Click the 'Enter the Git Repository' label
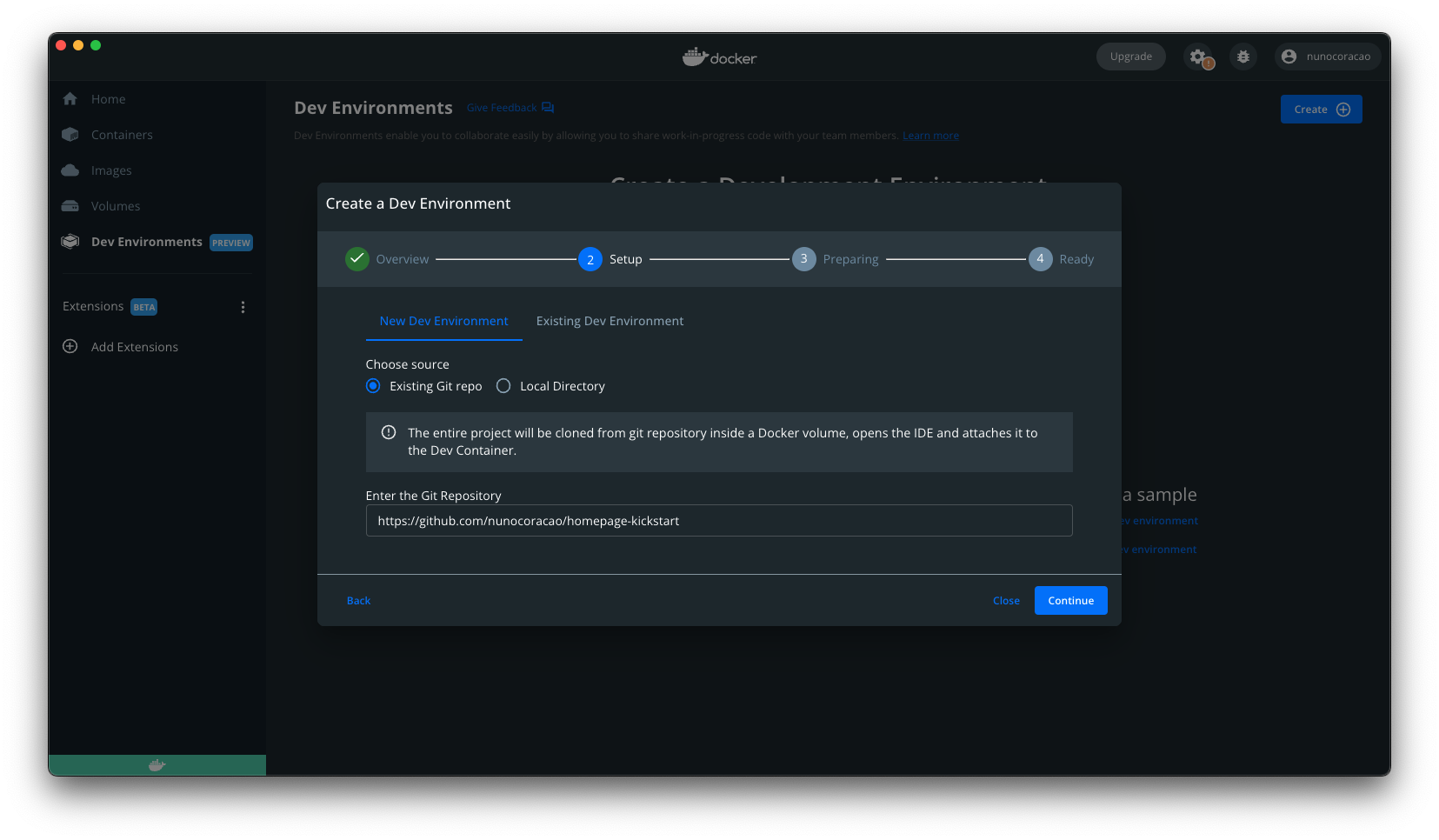 (433, 496)
